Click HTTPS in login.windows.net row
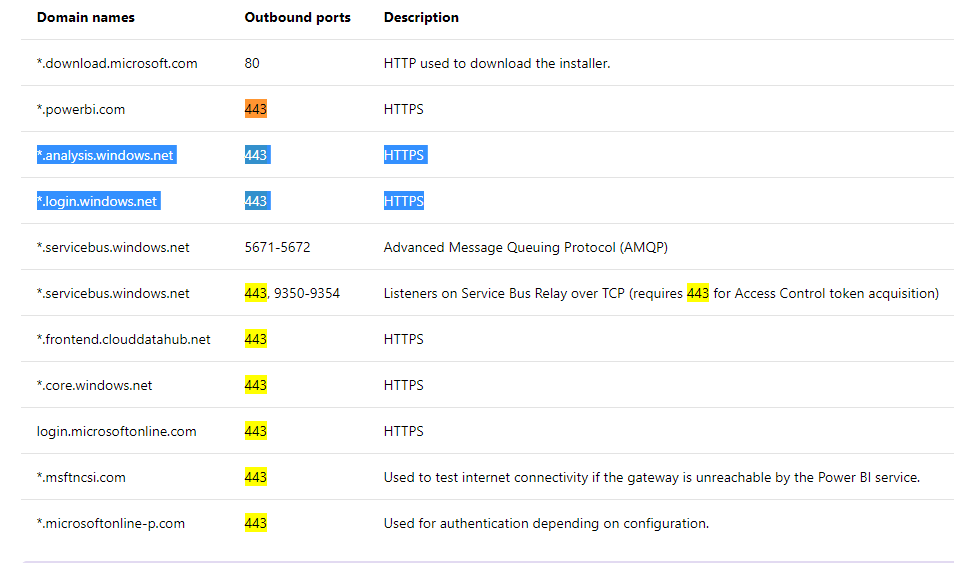 (x=403, y=201)
